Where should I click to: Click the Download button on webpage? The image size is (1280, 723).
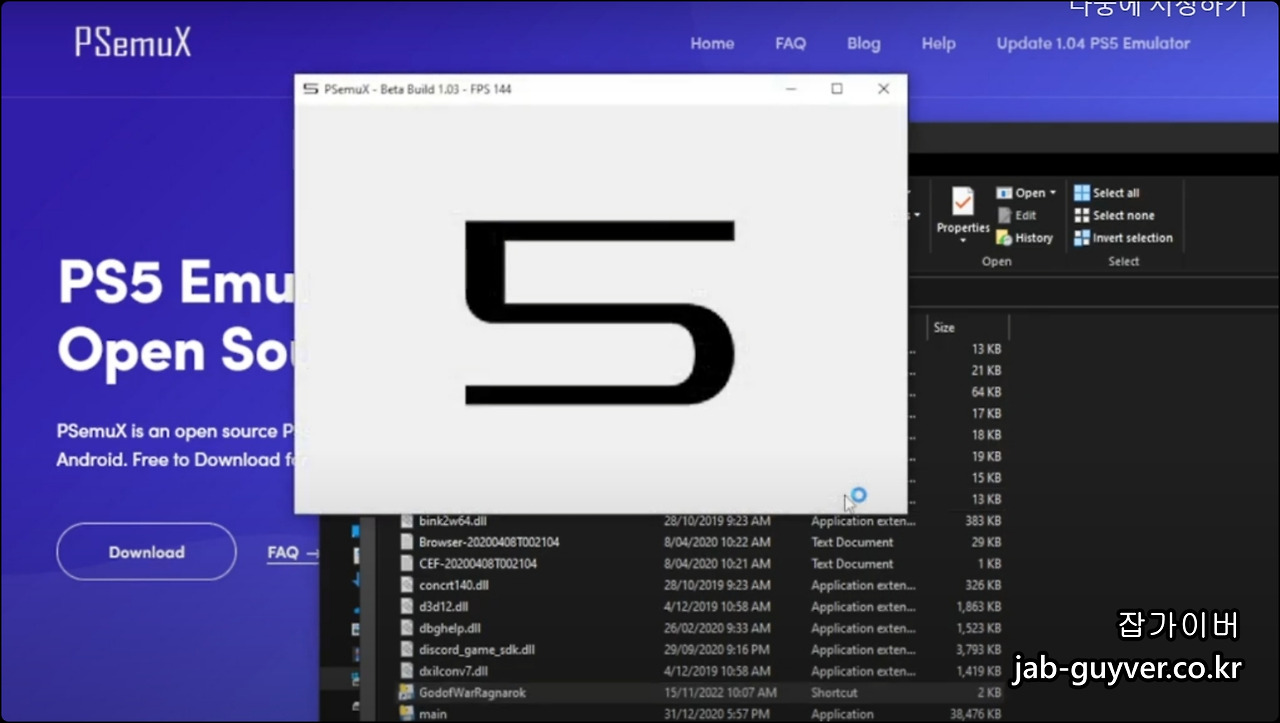click(x=147, y=552)
